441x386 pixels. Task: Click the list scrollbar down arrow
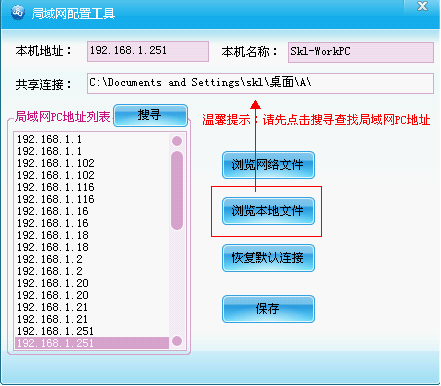pyautogui.click(x=177, y=341)
